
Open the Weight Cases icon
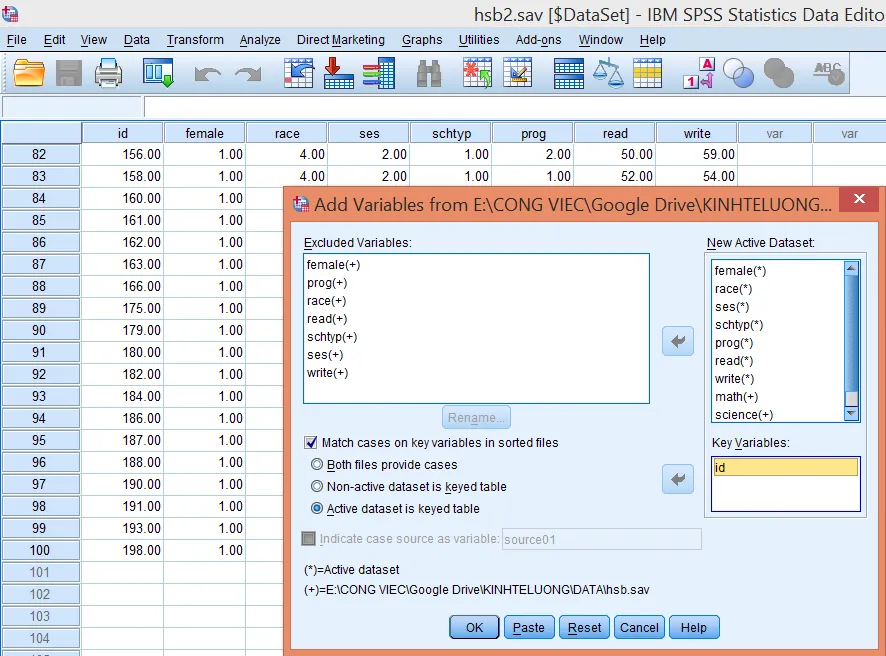coord(606,72)
